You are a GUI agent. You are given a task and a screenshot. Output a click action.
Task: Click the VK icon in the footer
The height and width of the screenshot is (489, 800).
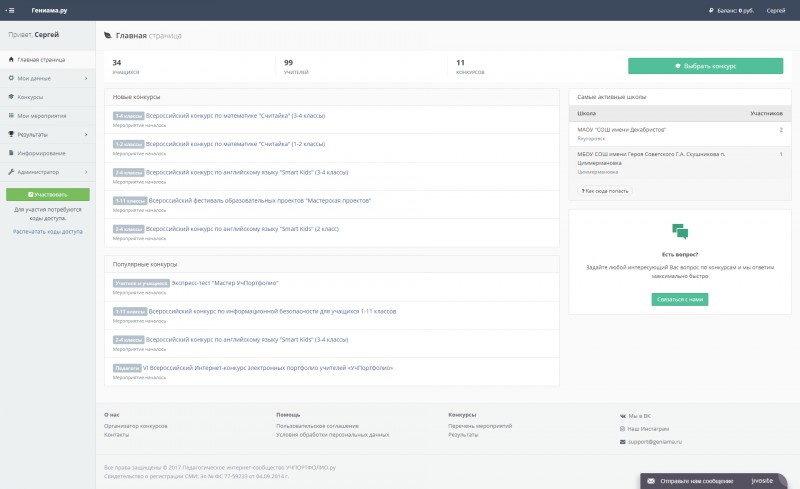(x=623, y=414)
